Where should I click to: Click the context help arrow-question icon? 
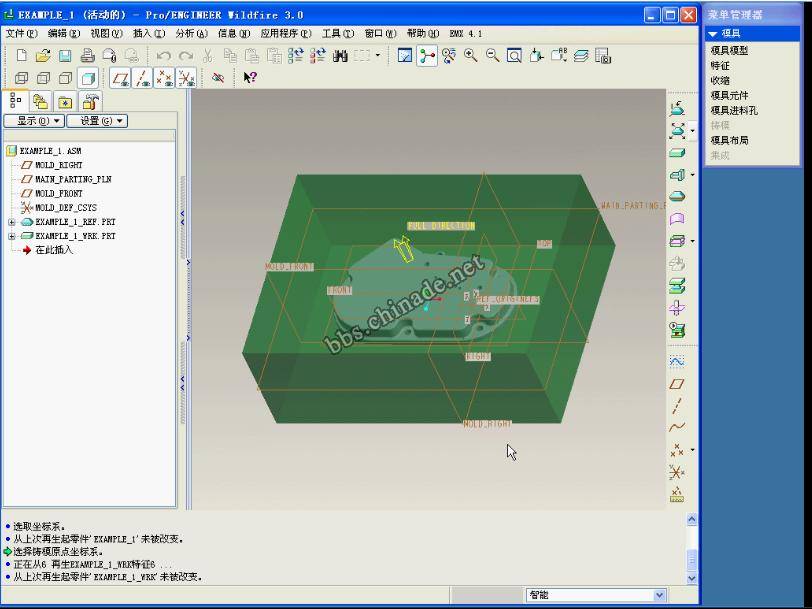point(250,78)
